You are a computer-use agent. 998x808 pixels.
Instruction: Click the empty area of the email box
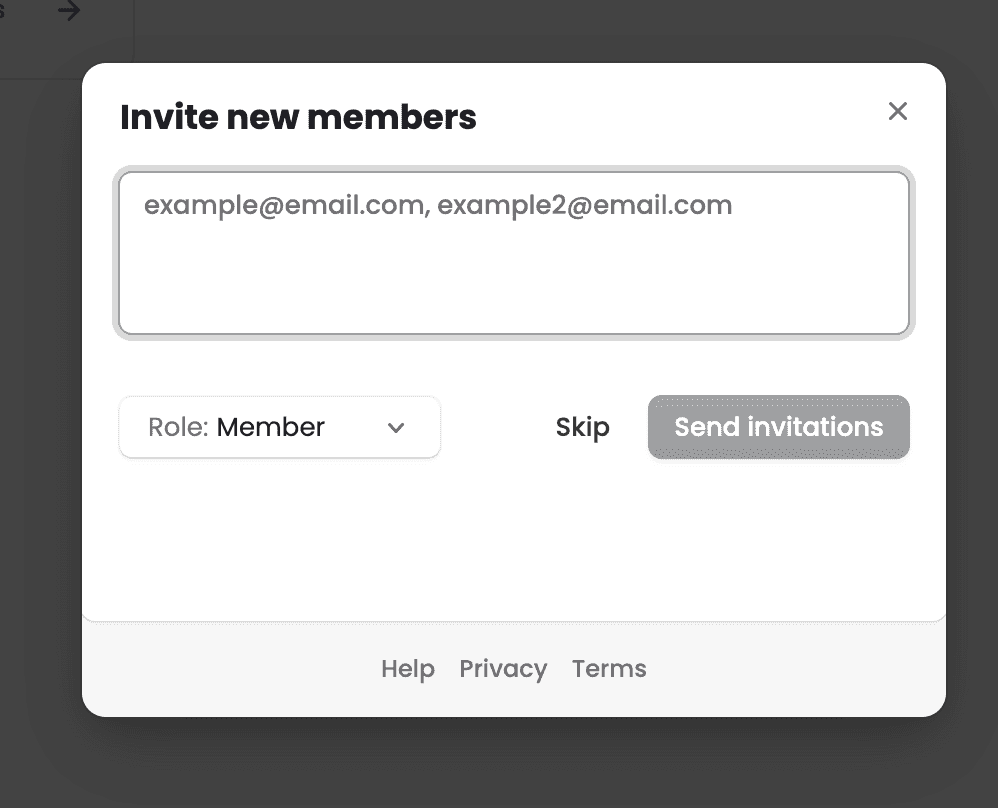click(514, 280)
